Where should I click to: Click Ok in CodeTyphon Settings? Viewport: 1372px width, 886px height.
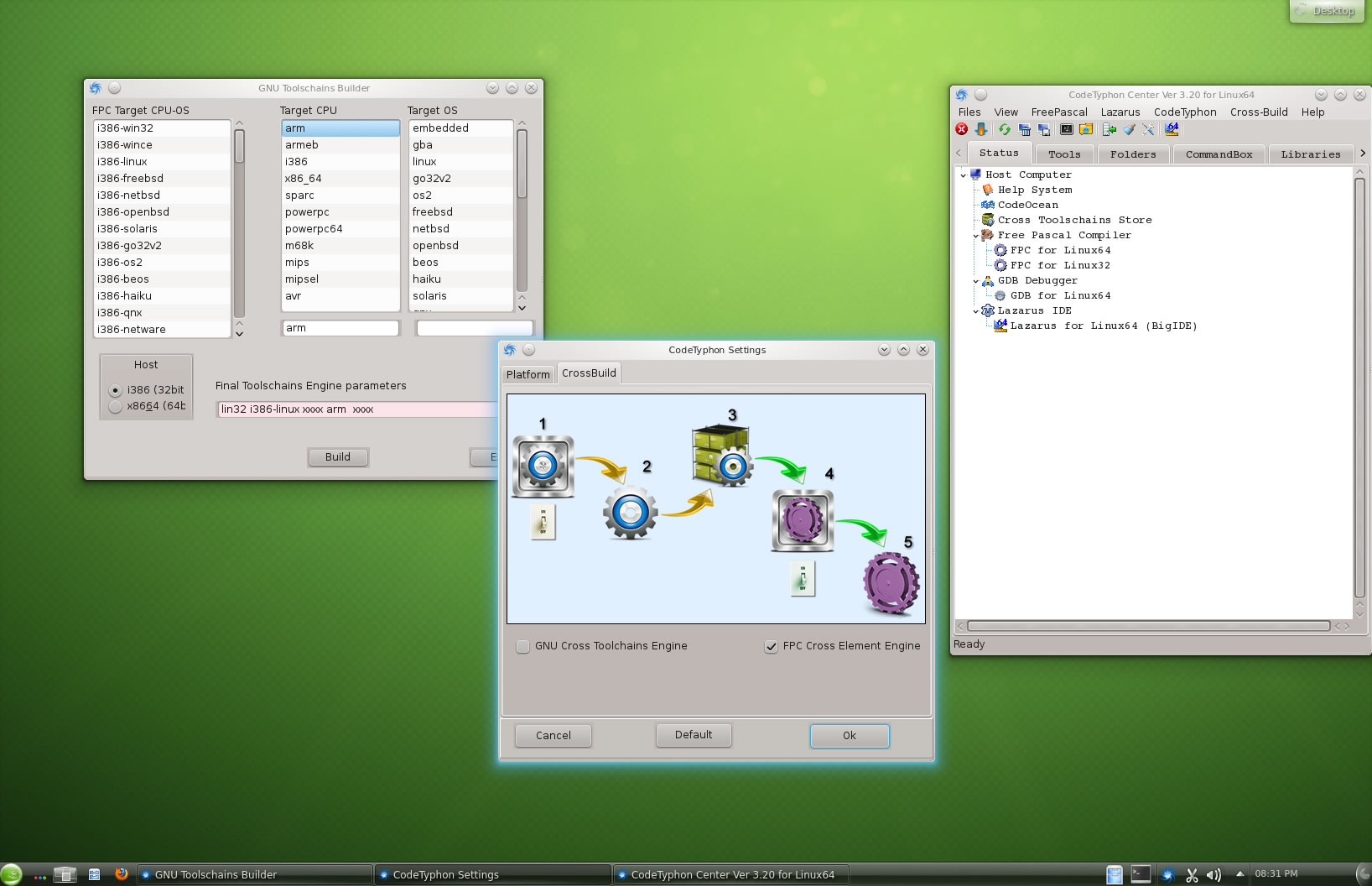click(x=850, y=736)
